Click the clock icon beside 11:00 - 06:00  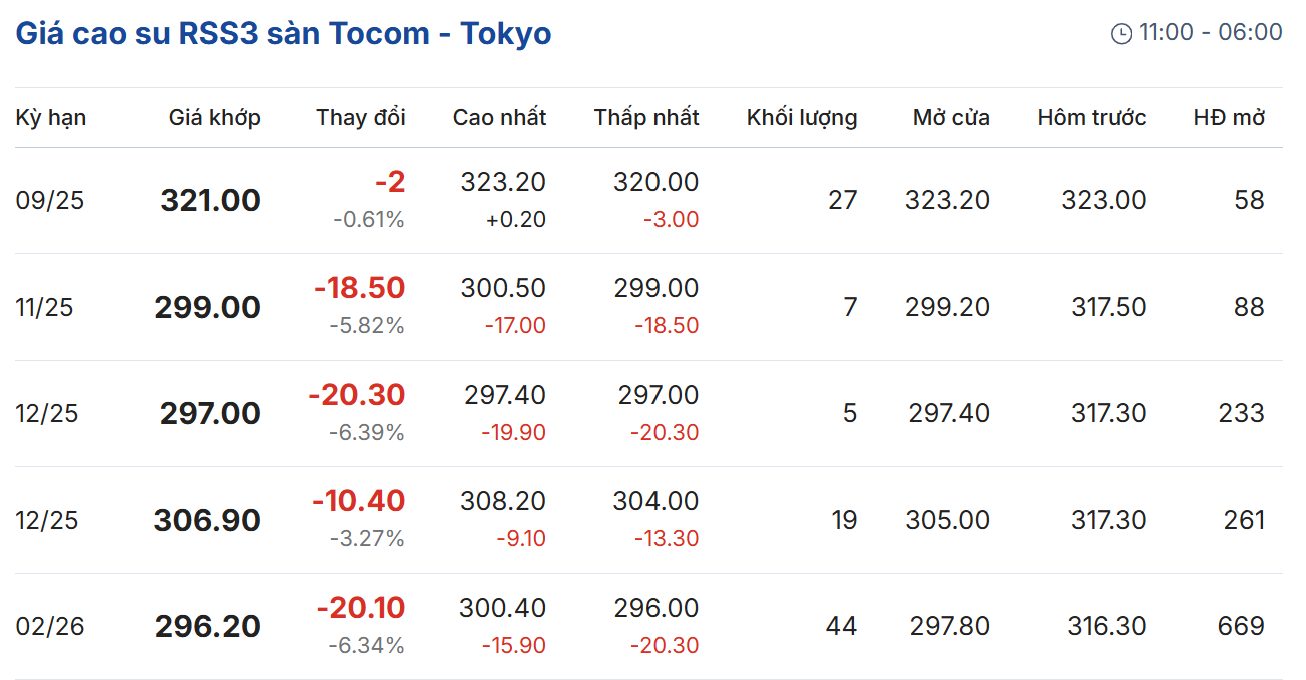[x=1121, y=33]
